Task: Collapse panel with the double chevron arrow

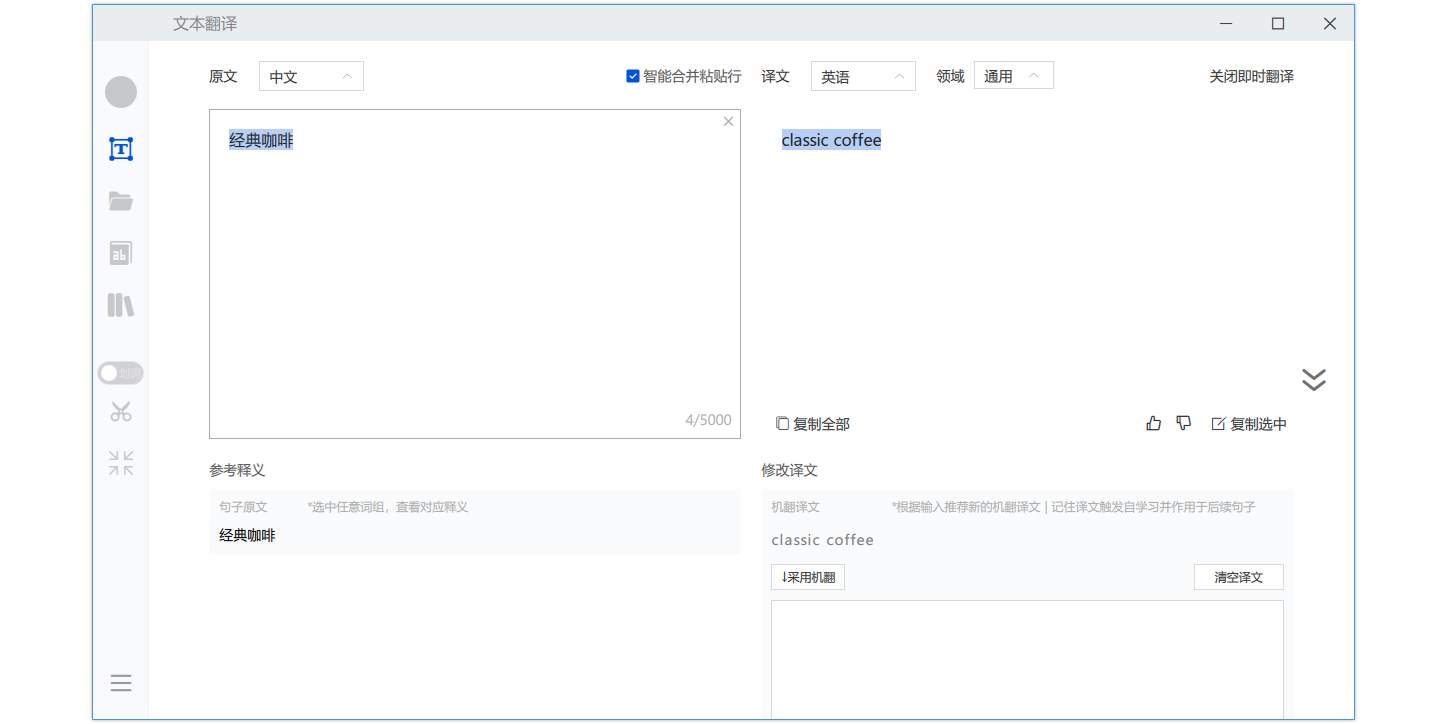Action: tap(1313, 380)
